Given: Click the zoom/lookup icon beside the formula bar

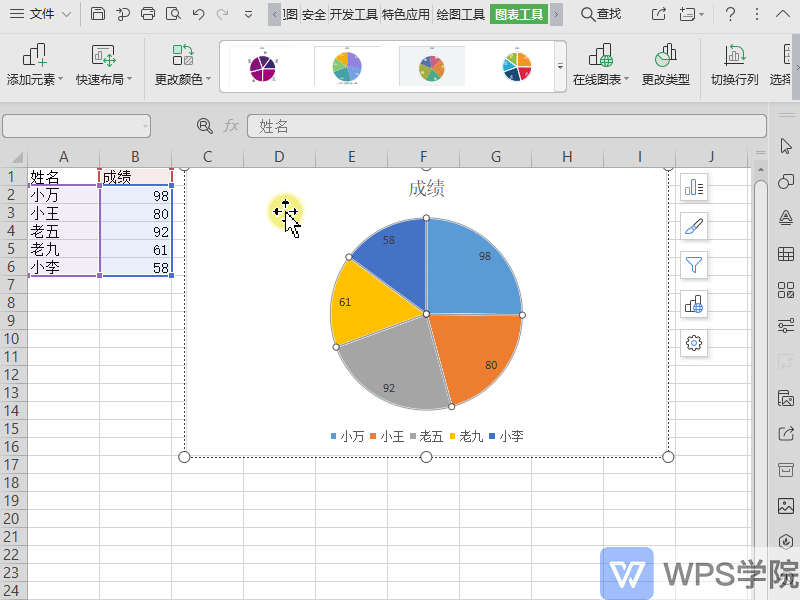Looking at the screenshot, I should (x=205, y=126).
